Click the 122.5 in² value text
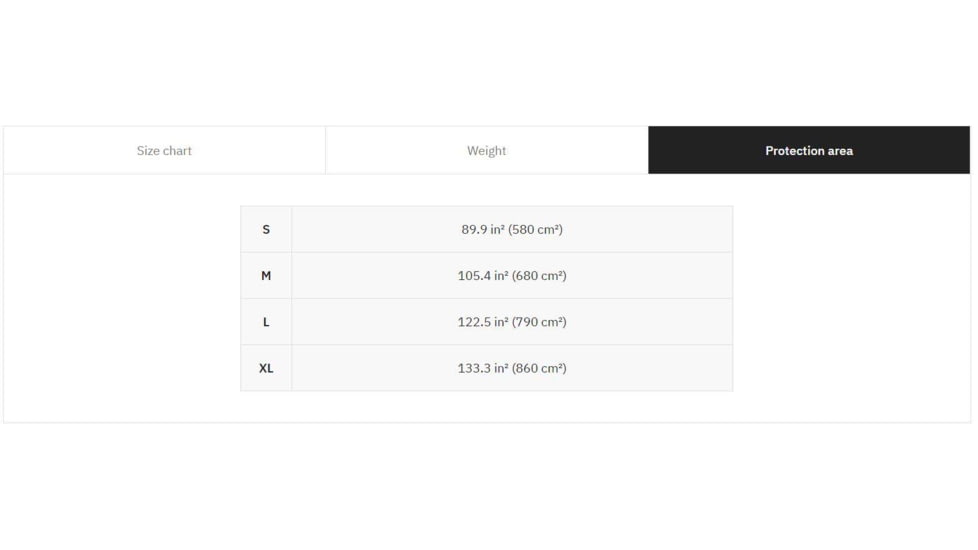Image resolution: width=978 pixels, height=550 pixels. (x=482, y=322)
